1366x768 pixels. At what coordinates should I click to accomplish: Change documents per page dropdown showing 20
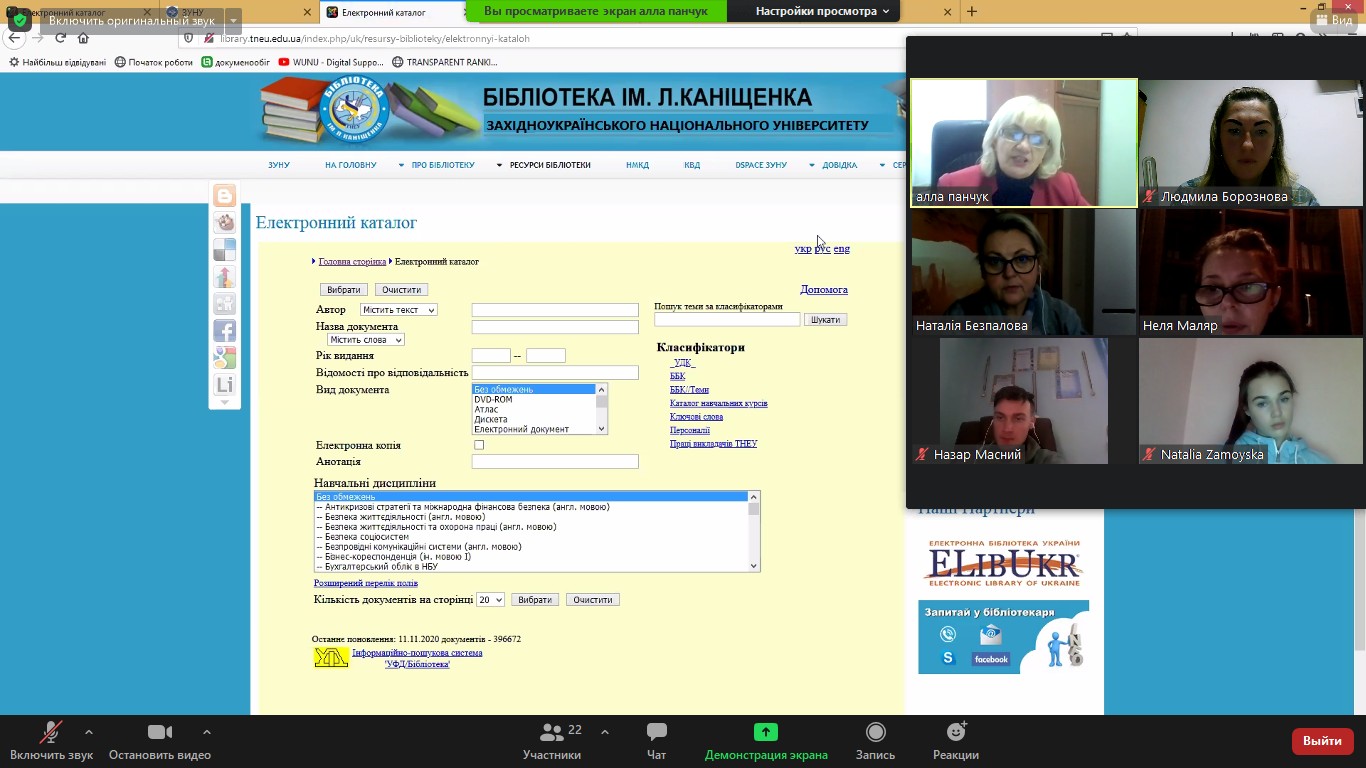tap(490, 600)
